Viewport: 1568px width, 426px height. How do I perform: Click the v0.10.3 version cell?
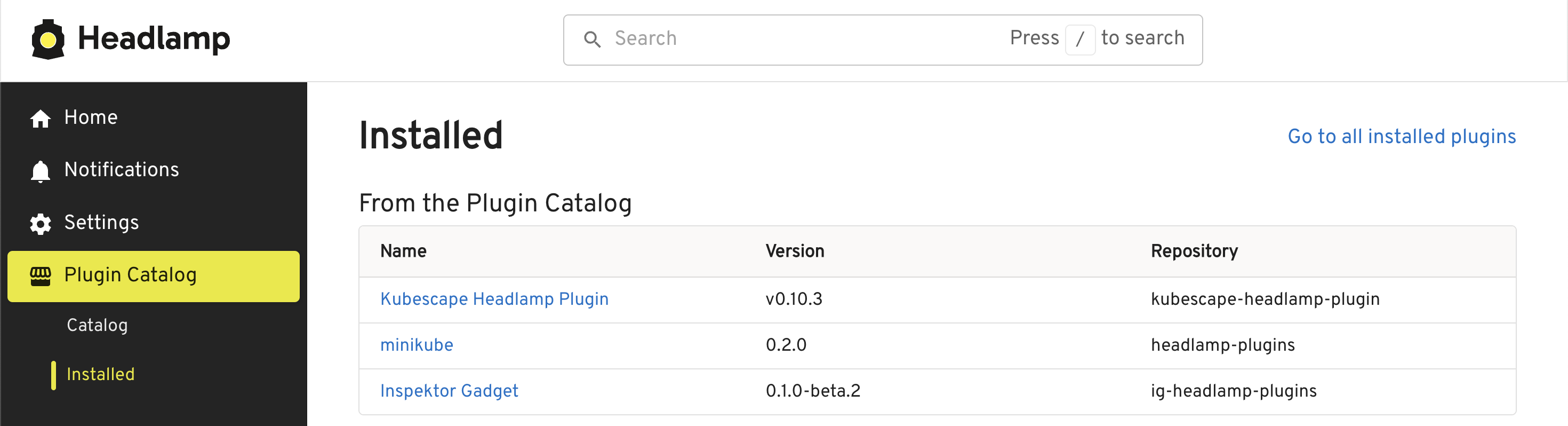[x=794, y=299]
